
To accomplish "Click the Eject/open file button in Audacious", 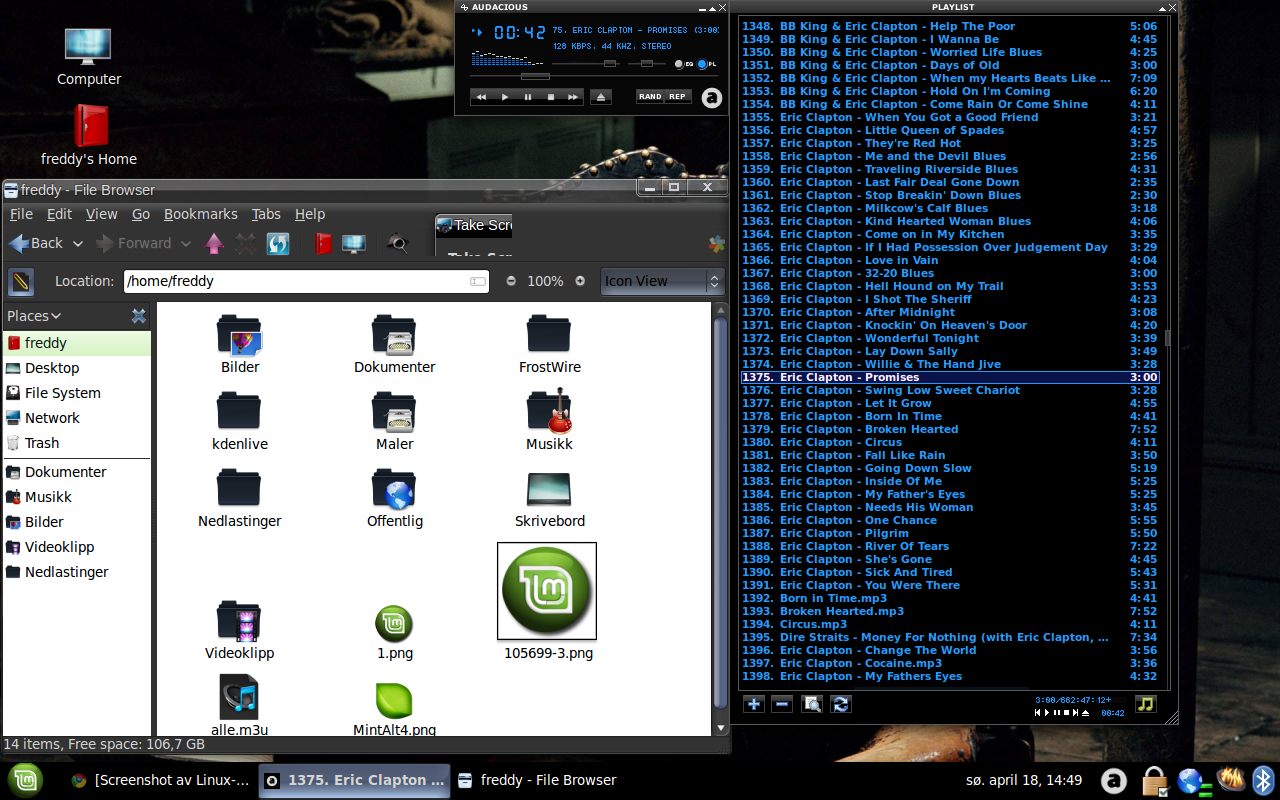I will click(600, 97).
